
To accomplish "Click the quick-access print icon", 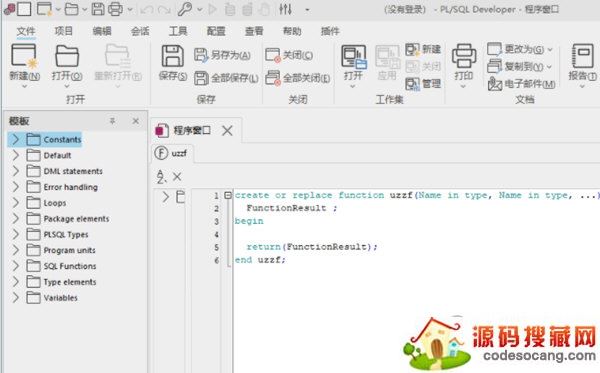I will [x=115, y=9].
